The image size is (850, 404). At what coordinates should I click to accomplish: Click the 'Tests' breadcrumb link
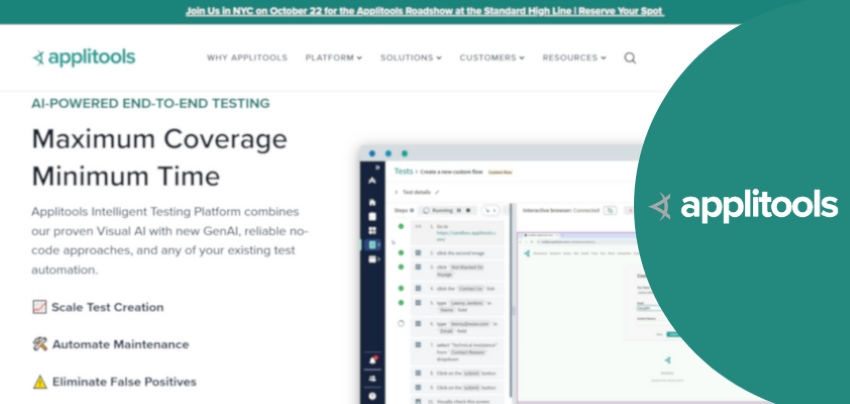click(403, 171)
